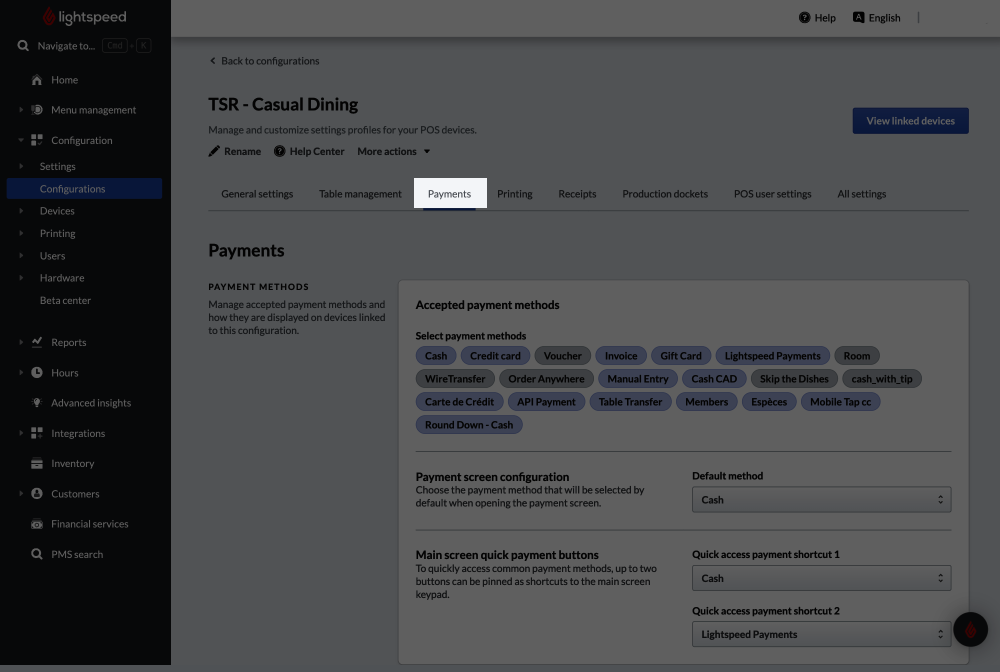
Task: Click the Help Center question icon
Action: click(279, 151)
